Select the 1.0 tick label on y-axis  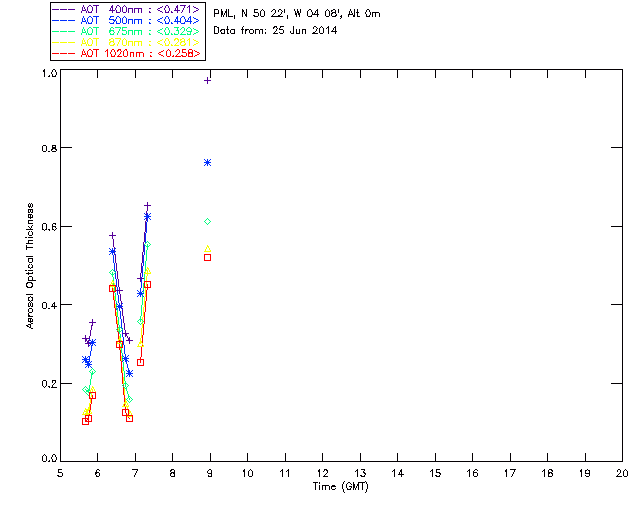tap(48, 74)
